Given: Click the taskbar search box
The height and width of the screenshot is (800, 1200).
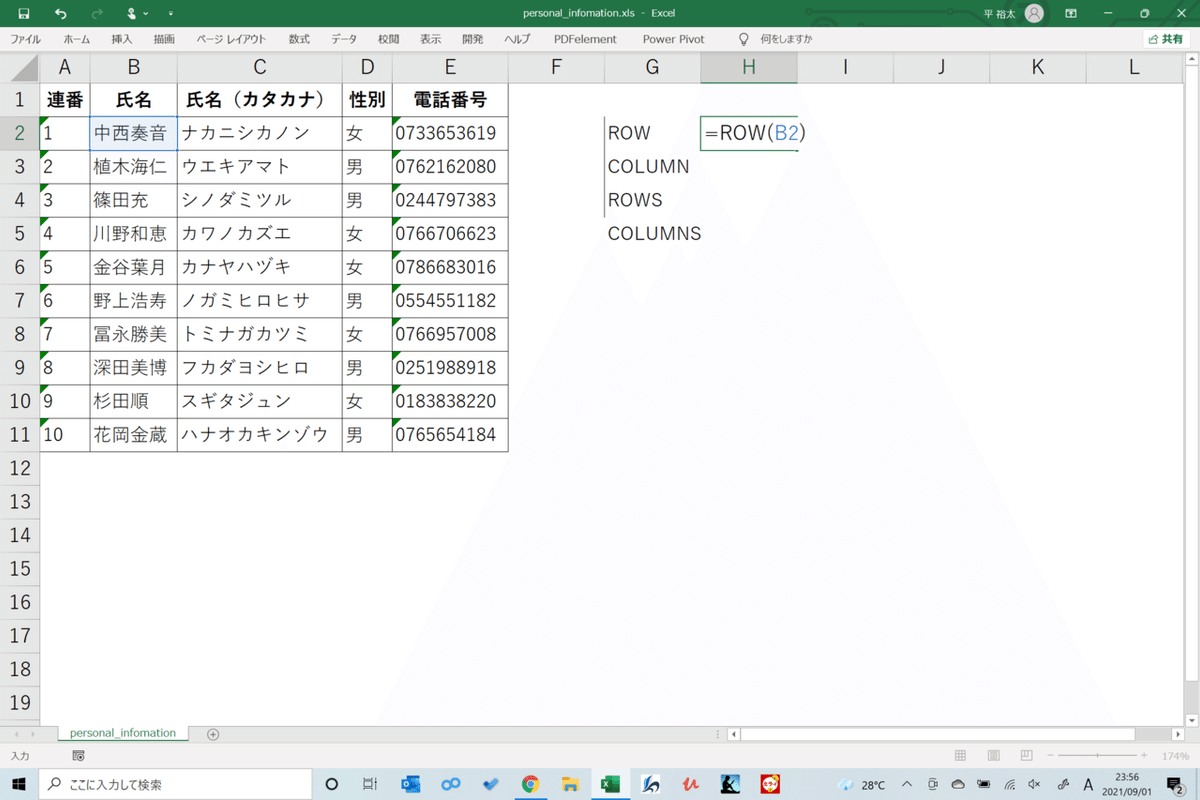Looking at the screenshot, I should pyautogui.click(x=175, y=785).
